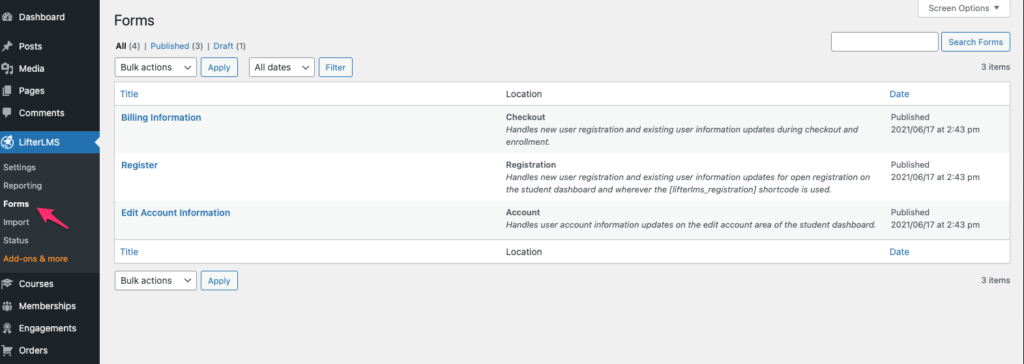The image size is (1024, 364).
Task: Click the Dashboard gauge icon
Action: pos(7,17)
